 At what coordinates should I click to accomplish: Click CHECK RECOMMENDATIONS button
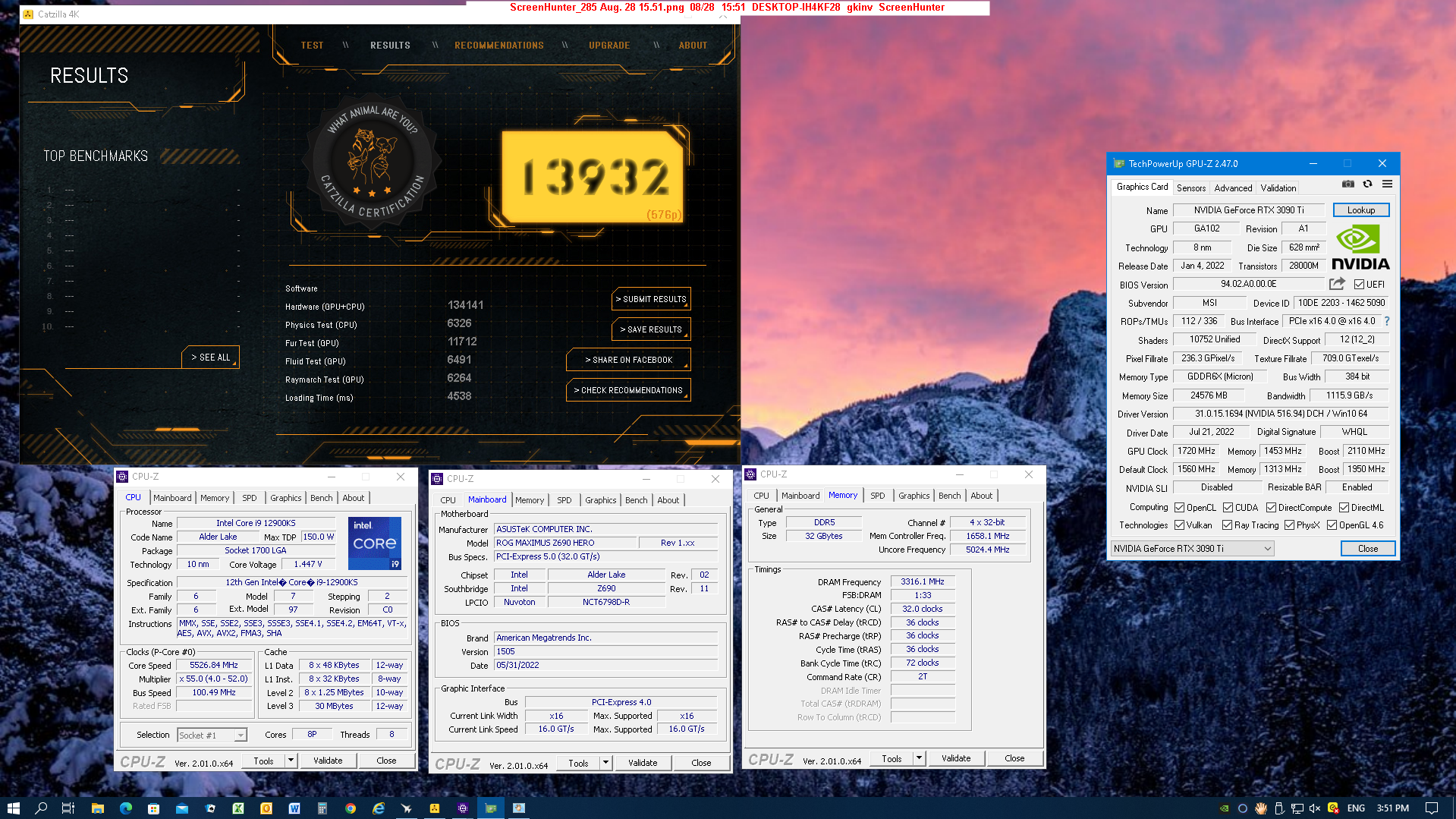(628, 390)
